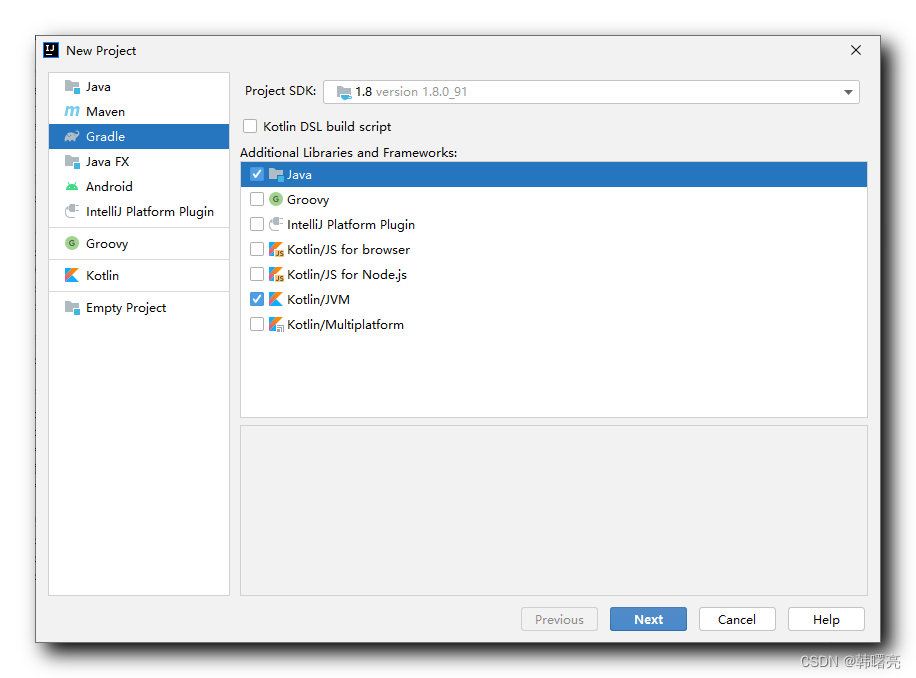The width and height of the screenshot is (916, 678).
Task: Select Java project type label in the sidebar
Action: [98, 87]
